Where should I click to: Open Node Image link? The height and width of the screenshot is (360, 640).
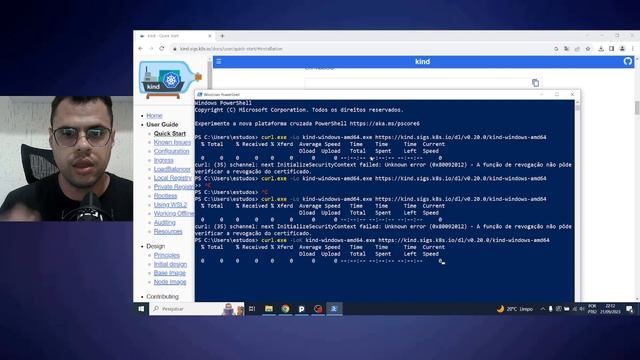click(x=170, y=282)
